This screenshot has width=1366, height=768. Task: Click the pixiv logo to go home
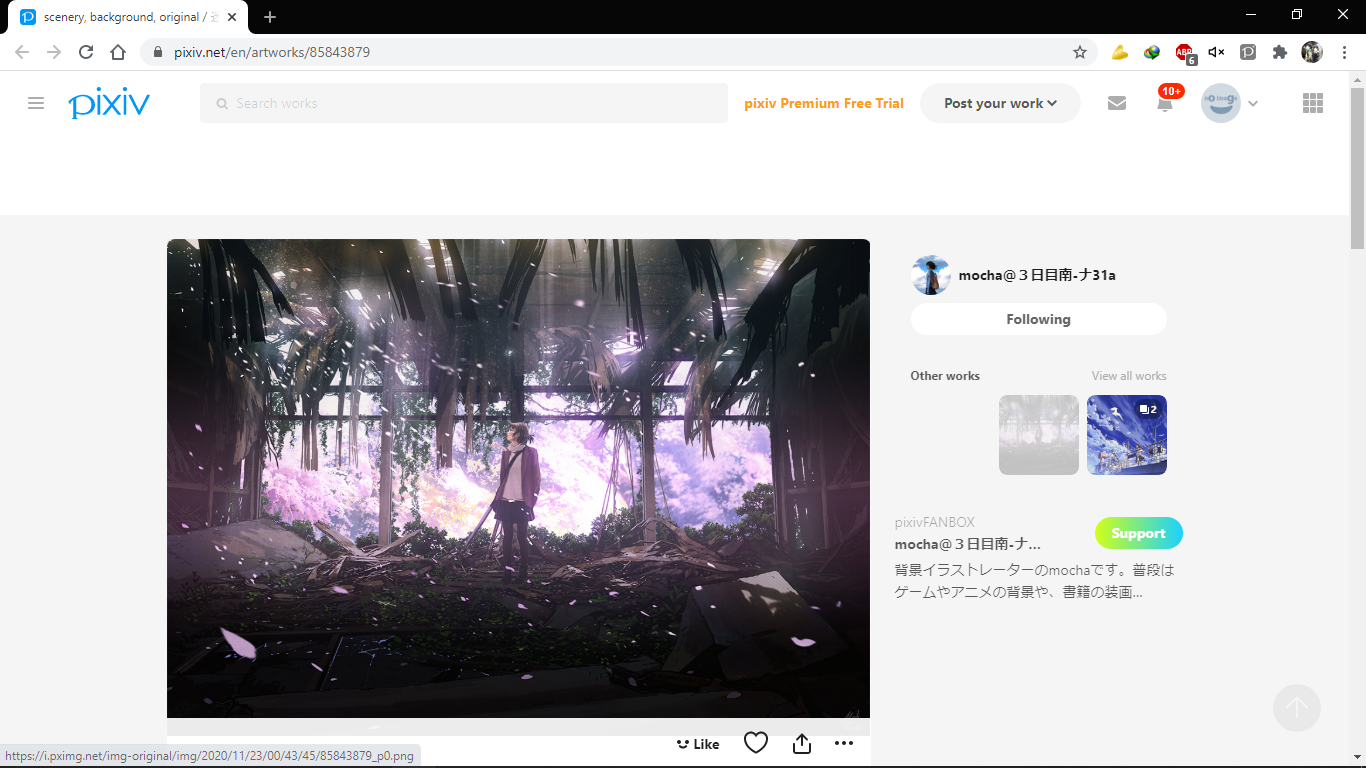(x=109, y=103)
